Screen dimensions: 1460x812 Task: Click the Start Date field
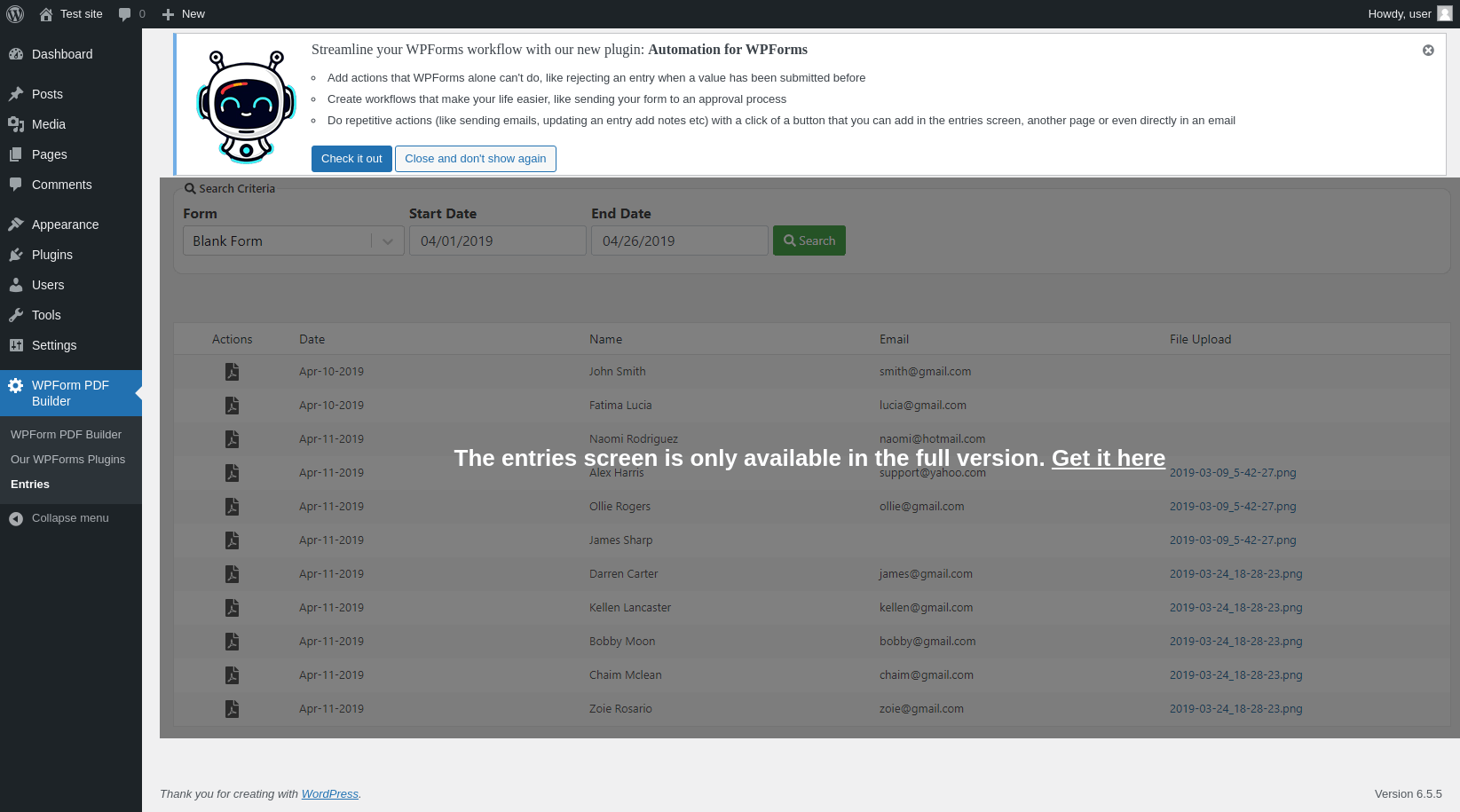tap(498, 240)
